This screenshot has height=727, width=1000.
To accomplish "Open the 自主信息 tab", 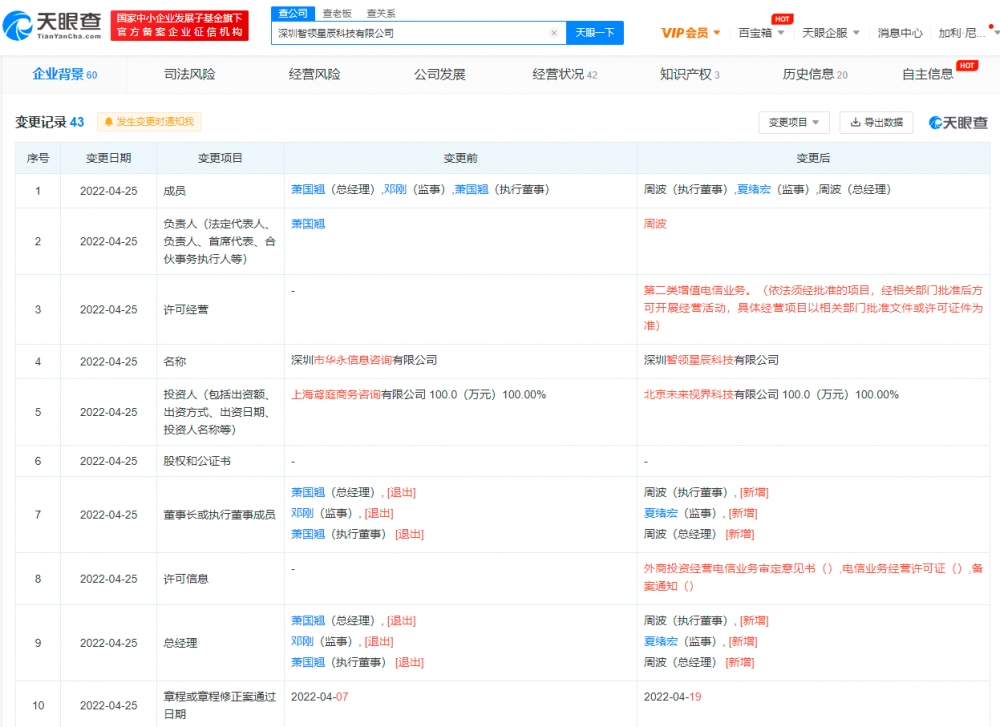I will [927, 75].
